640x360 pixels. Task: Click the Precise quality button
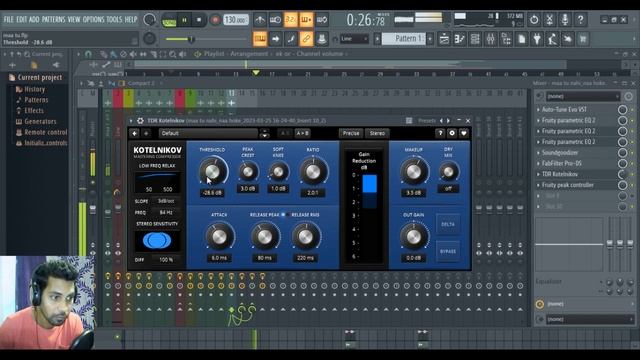click(x=351, y=133)
